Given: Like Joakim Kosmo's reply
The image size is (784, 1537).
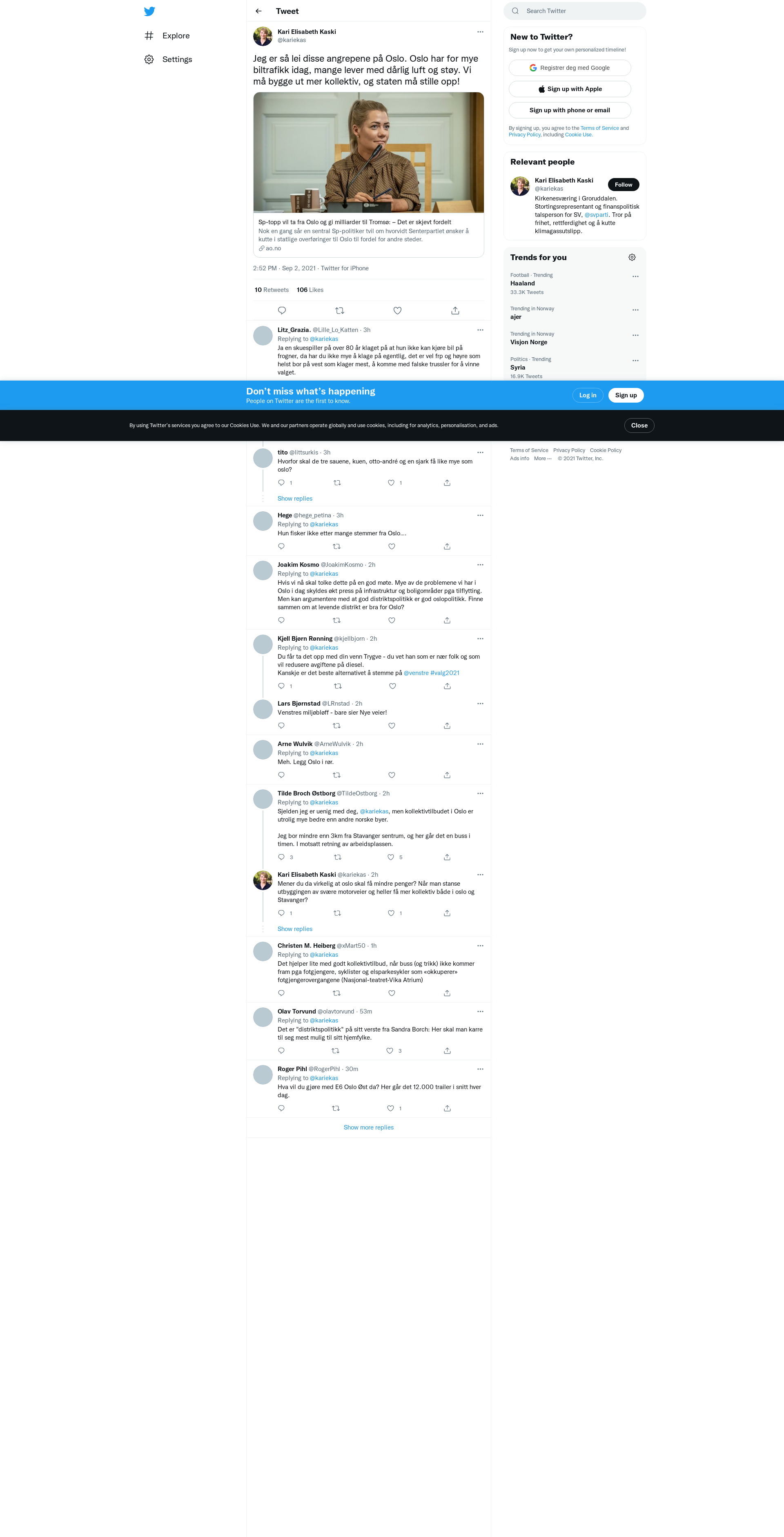Looking at the screenshot, I should coord(392,621).
